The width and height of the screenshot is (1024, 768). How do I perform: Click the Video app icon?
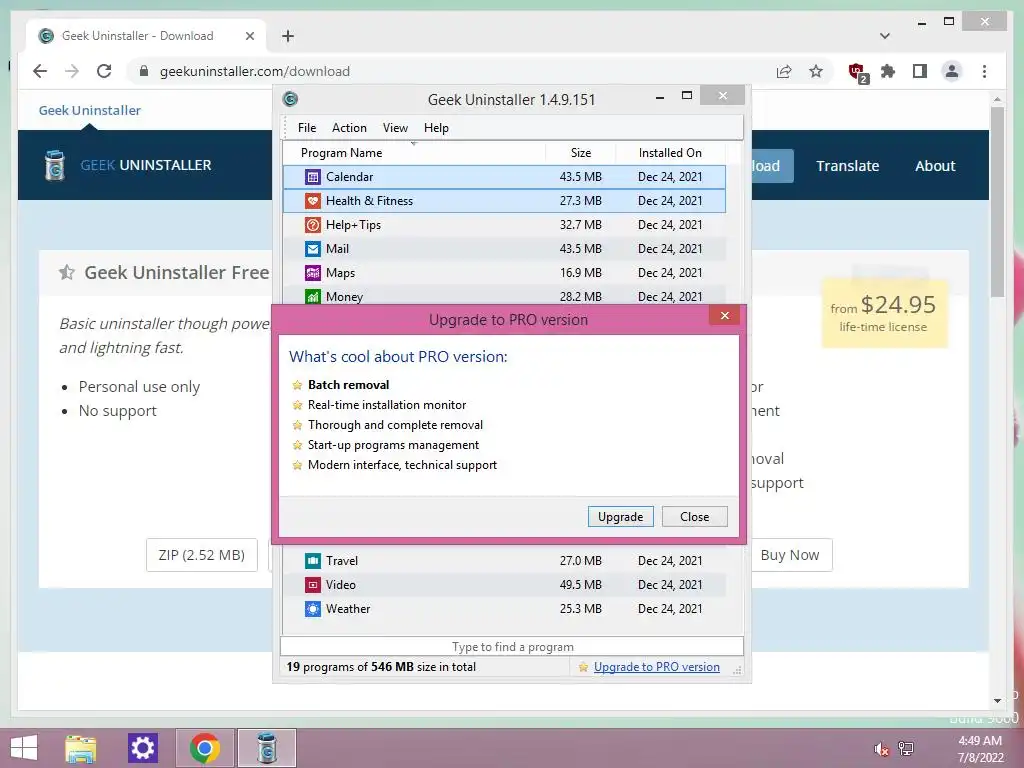tap(313, 585)
